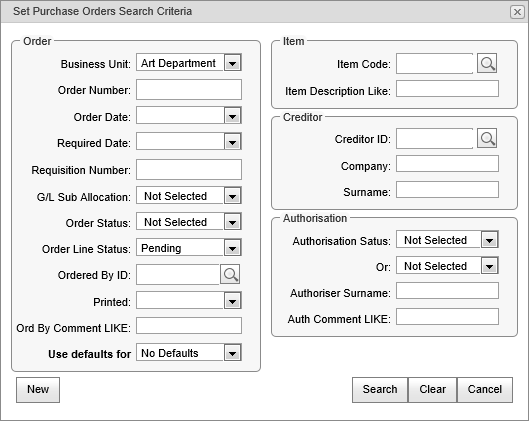Focus the Item Description Like field

(x=447, y=88)
